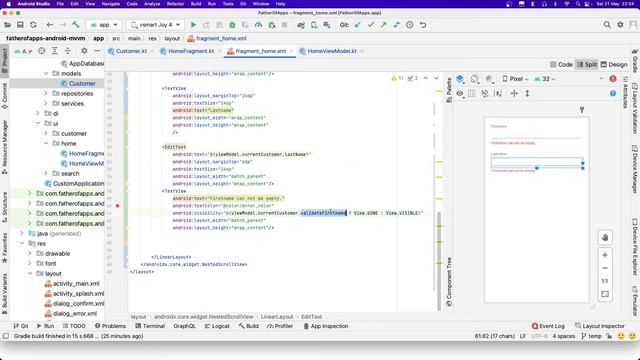
Task: Open the Search Everywhere magnifier icon
Action: 607,25
